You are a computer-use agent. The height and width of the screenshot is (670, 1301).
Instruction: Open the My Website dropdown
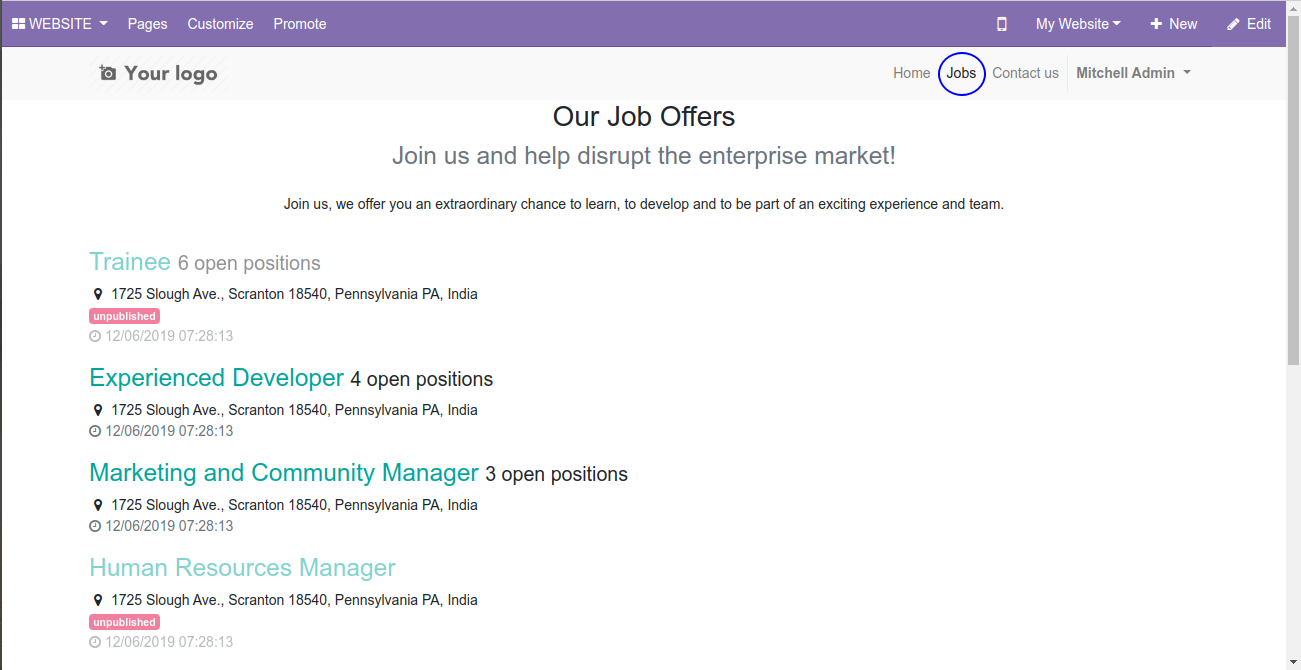1078,24
